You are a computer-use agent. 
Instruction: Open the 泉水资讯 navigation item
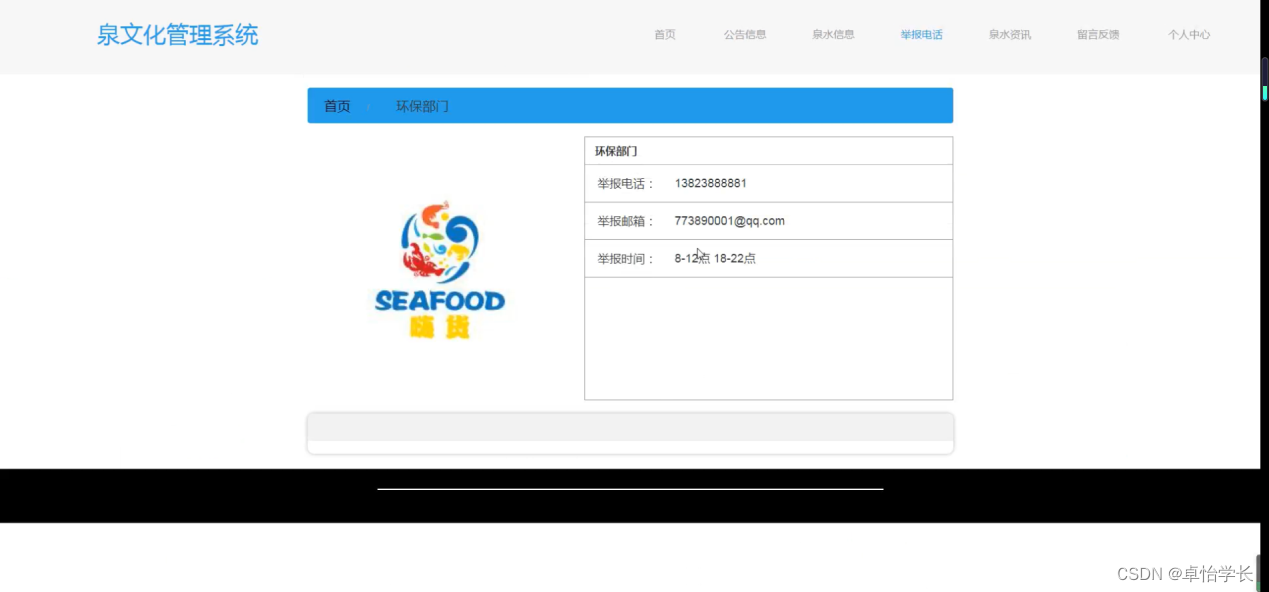tap(1010, 35)
